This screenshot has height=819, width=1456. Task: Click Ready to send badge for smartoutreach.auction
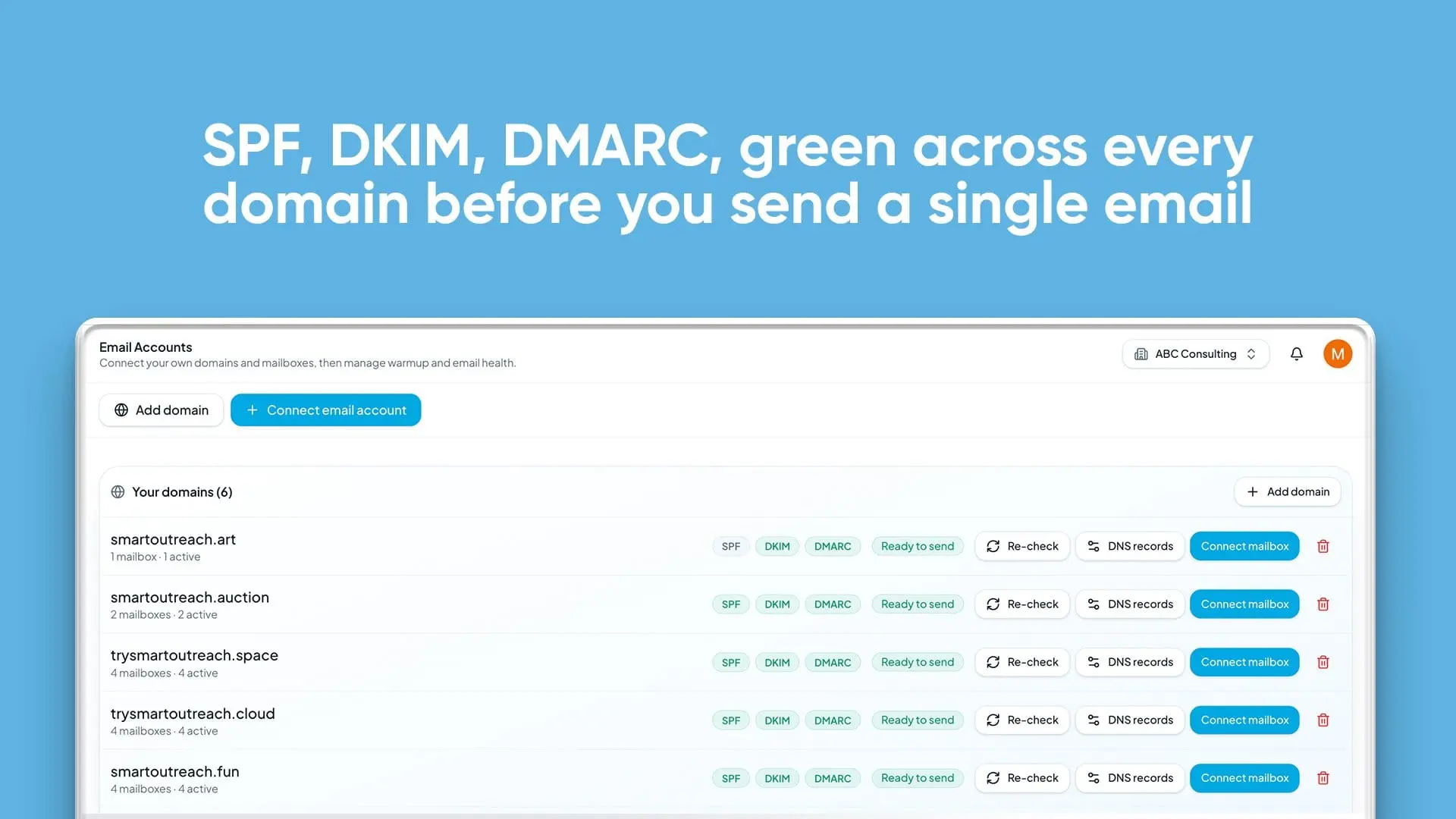[x=918, y=604]
